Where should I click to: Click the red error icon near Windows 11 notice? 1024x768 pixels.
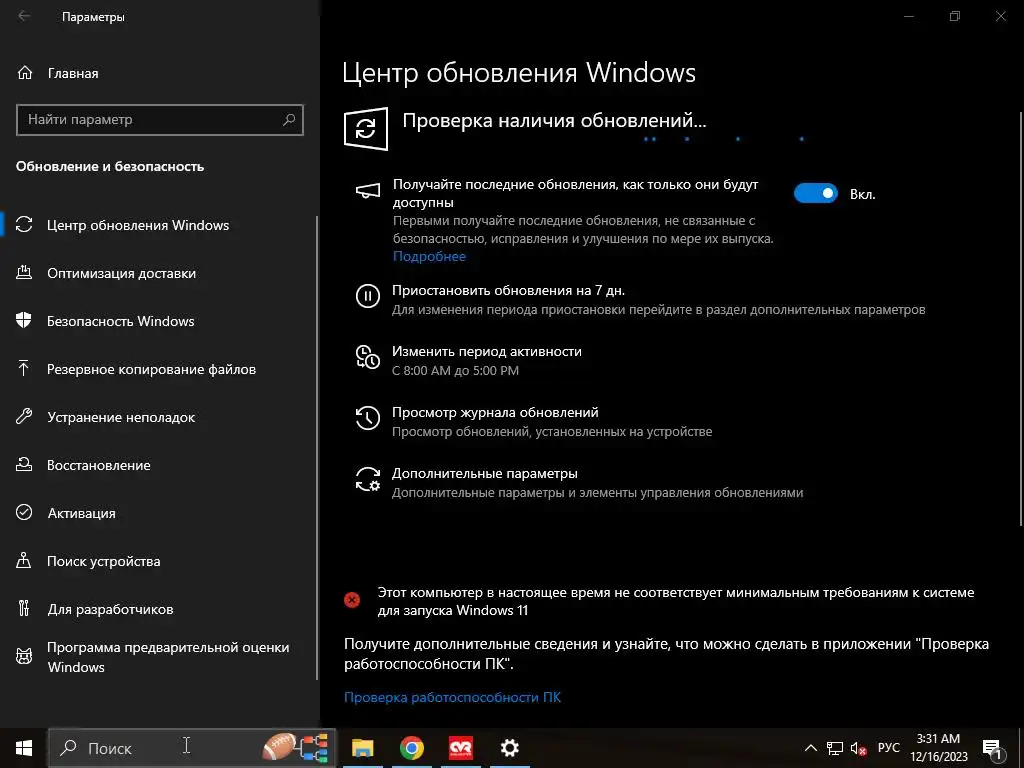click(x=352, y=600)
